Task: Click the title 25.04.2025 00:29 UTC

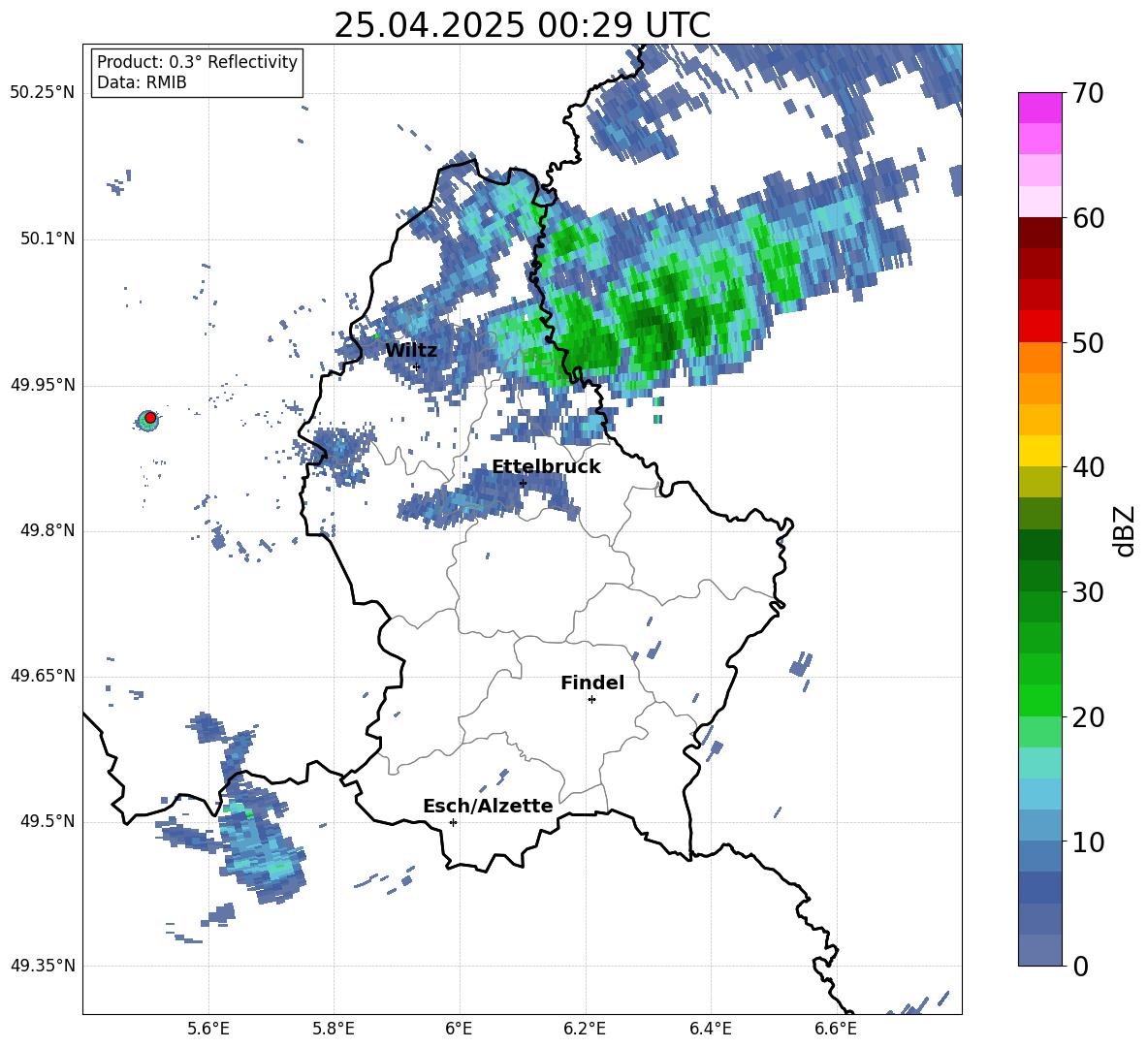Action: pos(522,25)
